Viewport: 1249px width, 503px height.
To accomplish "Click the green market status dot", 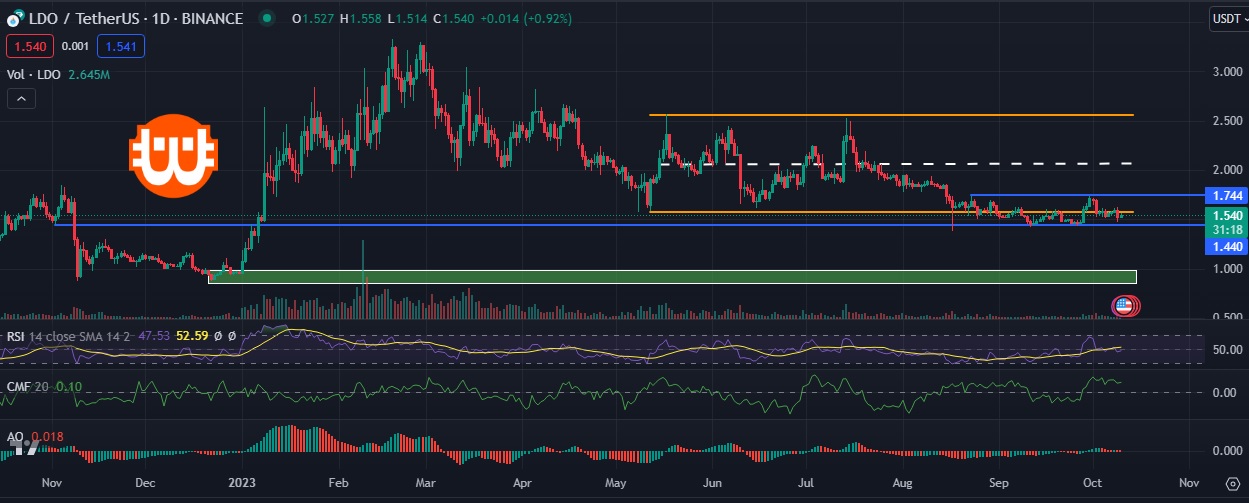I will (265, 19).
